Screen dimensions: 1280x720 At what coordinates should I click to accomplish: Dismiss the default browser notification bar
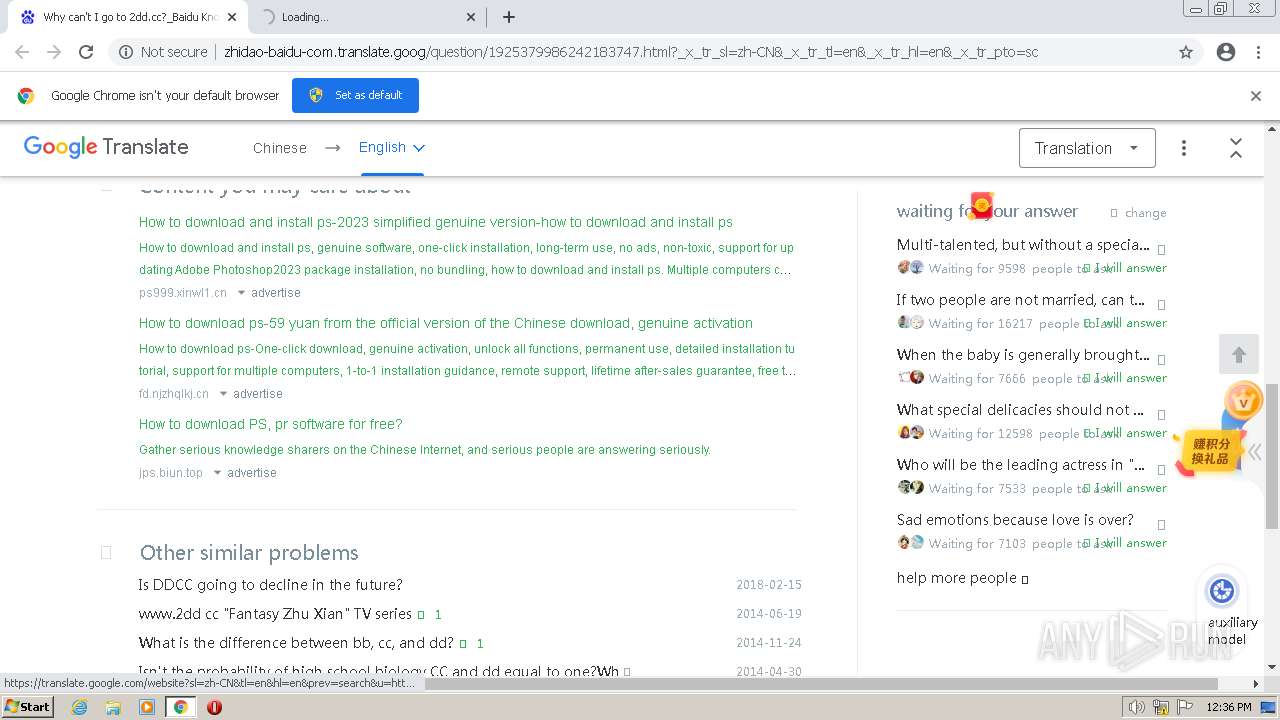(x=1256, y=96)
